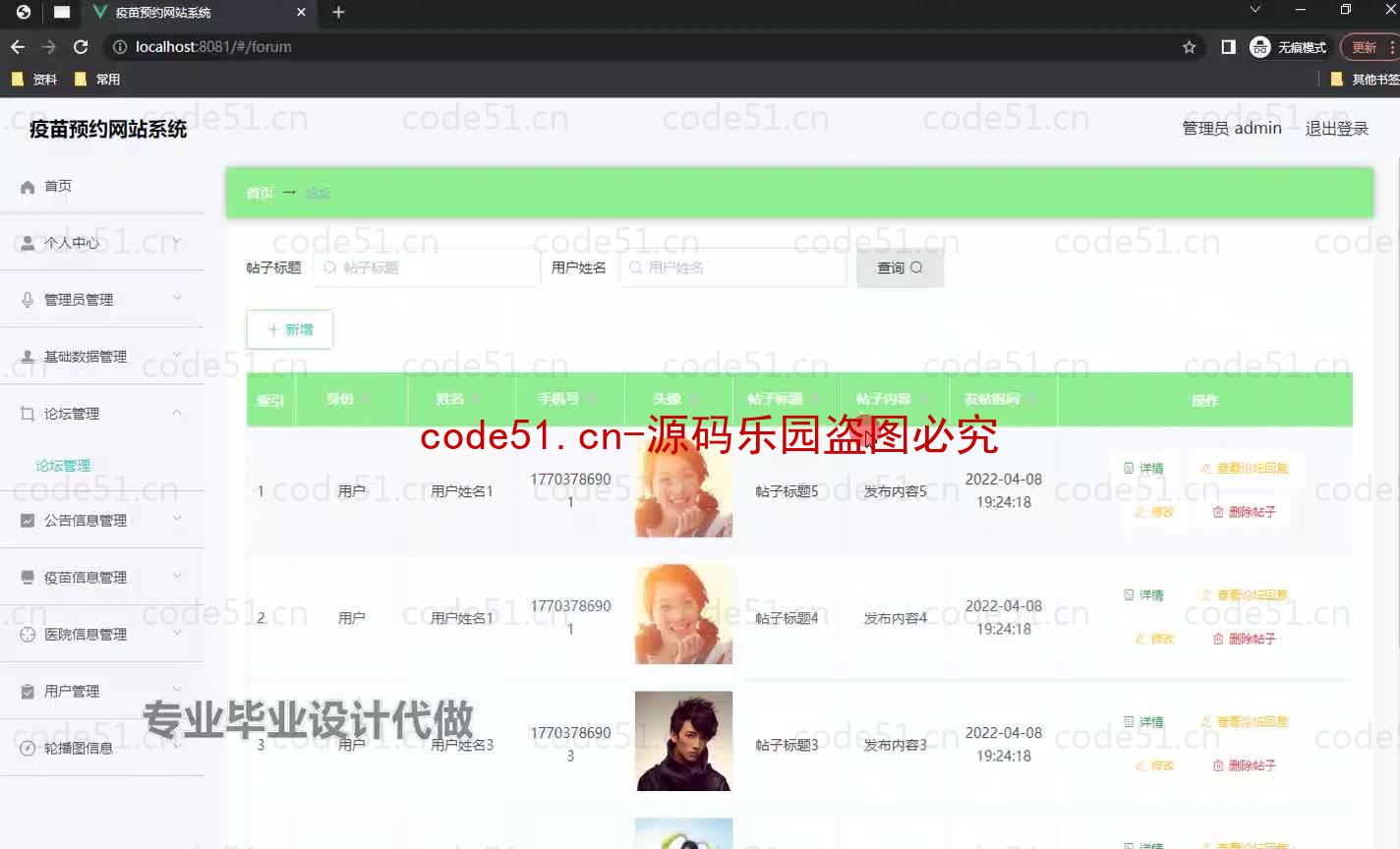1400x849 pixels.
Task: Expand the 个人中心 menu arrow
Action: pyautogui.click(x=177, y=241)
